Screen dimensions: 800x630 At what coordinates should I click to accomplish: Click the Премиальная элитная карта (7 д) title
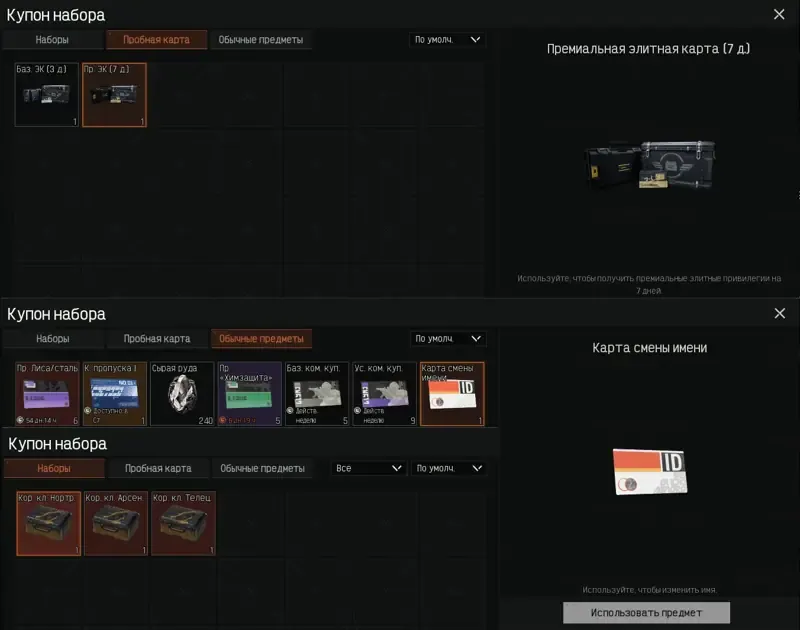click(x=648, y=49)
